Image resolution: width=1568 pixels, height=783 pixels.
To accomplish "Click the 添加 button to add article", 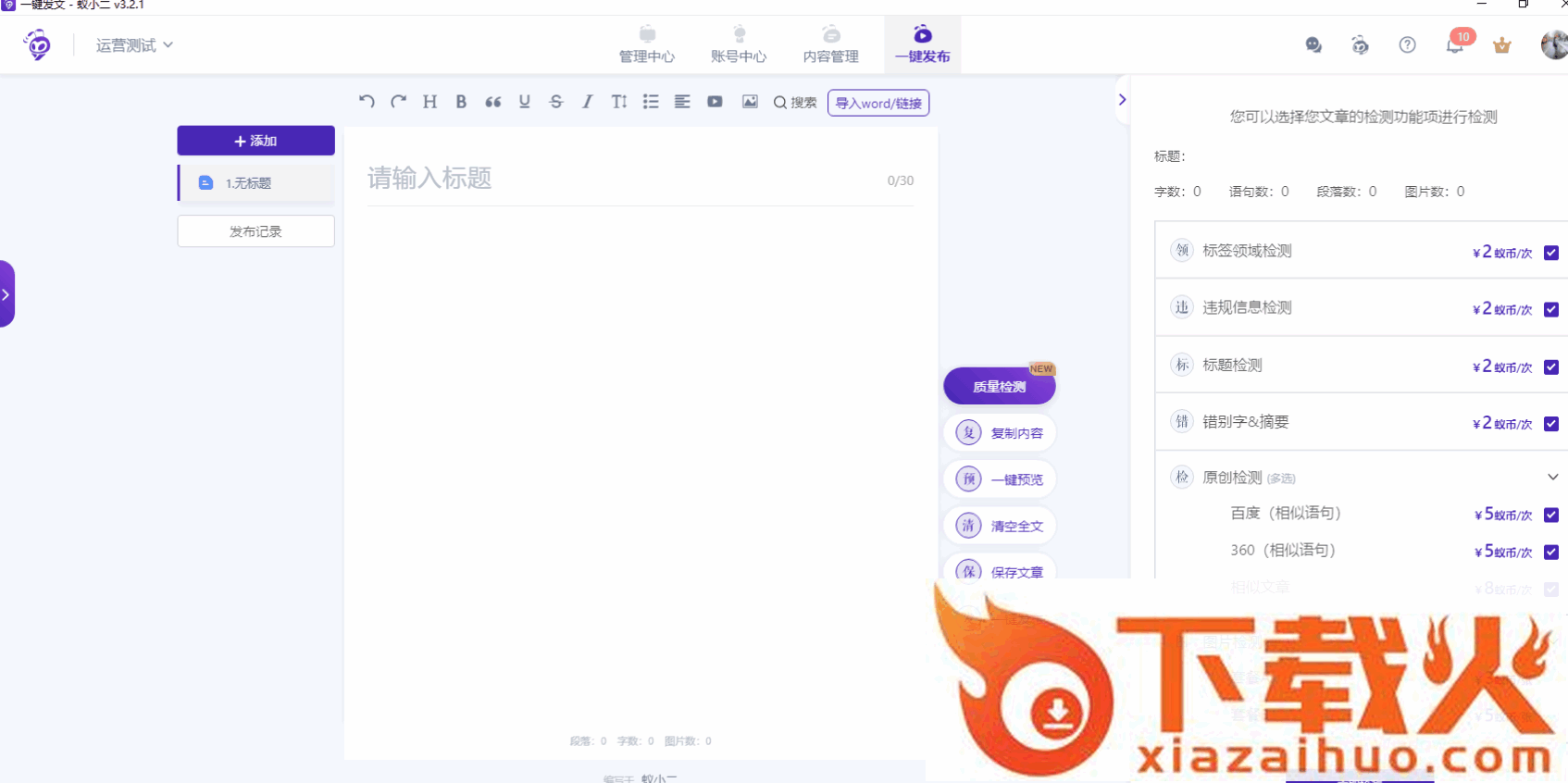I will tap(255, 141).
